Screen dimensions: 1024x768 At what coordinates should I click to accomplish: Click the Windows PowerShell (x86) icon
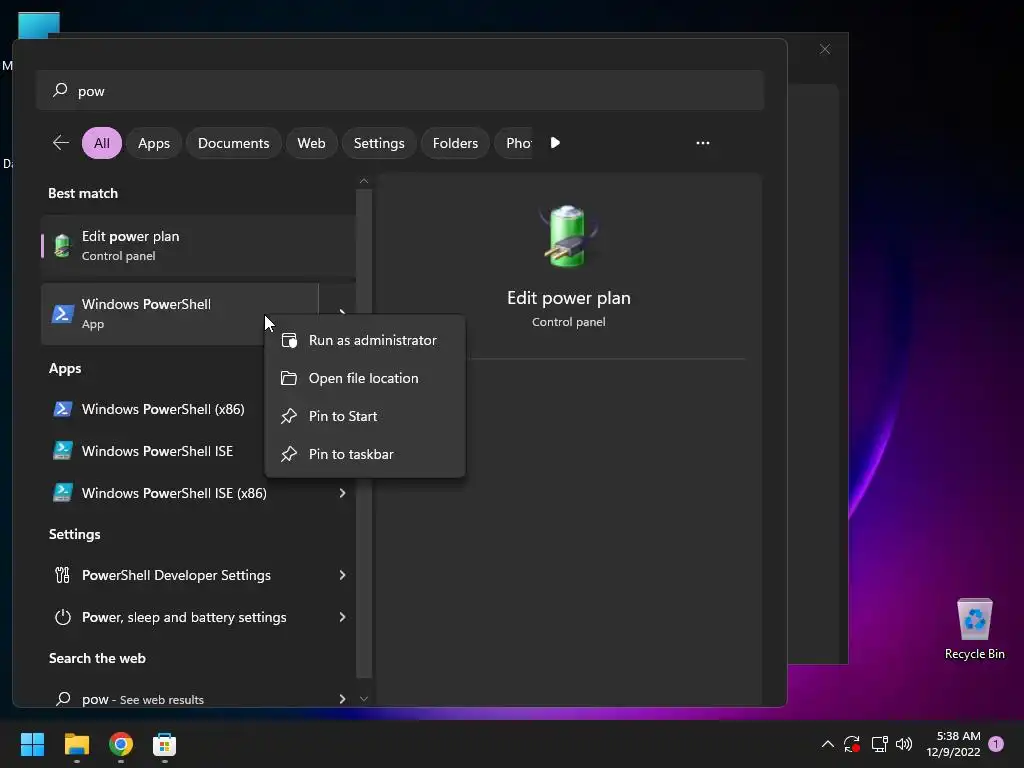[63, 409]
